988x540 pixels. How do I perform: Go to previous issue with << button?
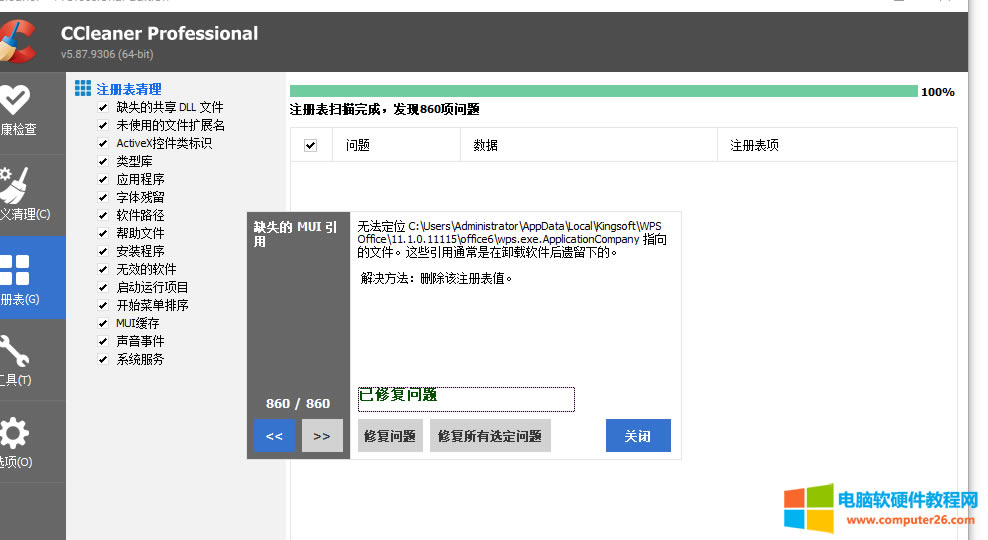274,436
